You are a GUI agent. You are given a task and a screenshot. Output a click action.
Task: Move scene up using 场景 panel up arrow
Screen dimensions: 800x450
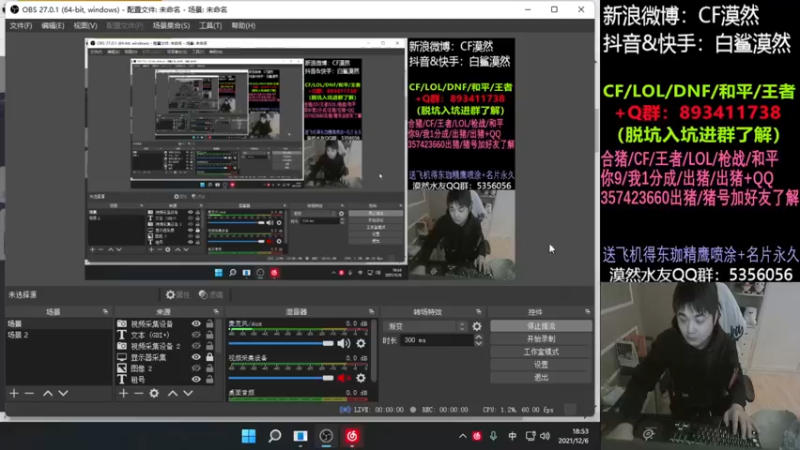pos(47,393)
